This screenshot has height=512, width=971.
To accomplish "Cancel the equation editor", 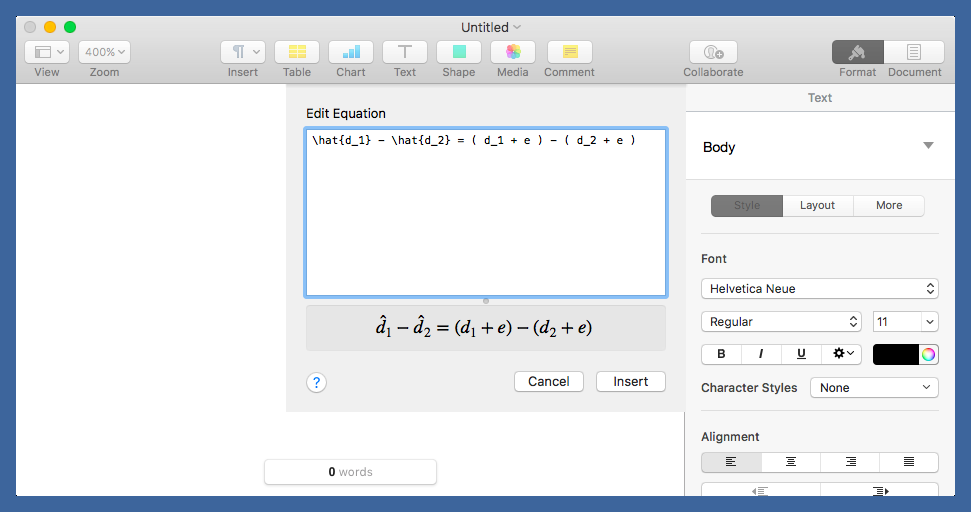I will 549,381.
